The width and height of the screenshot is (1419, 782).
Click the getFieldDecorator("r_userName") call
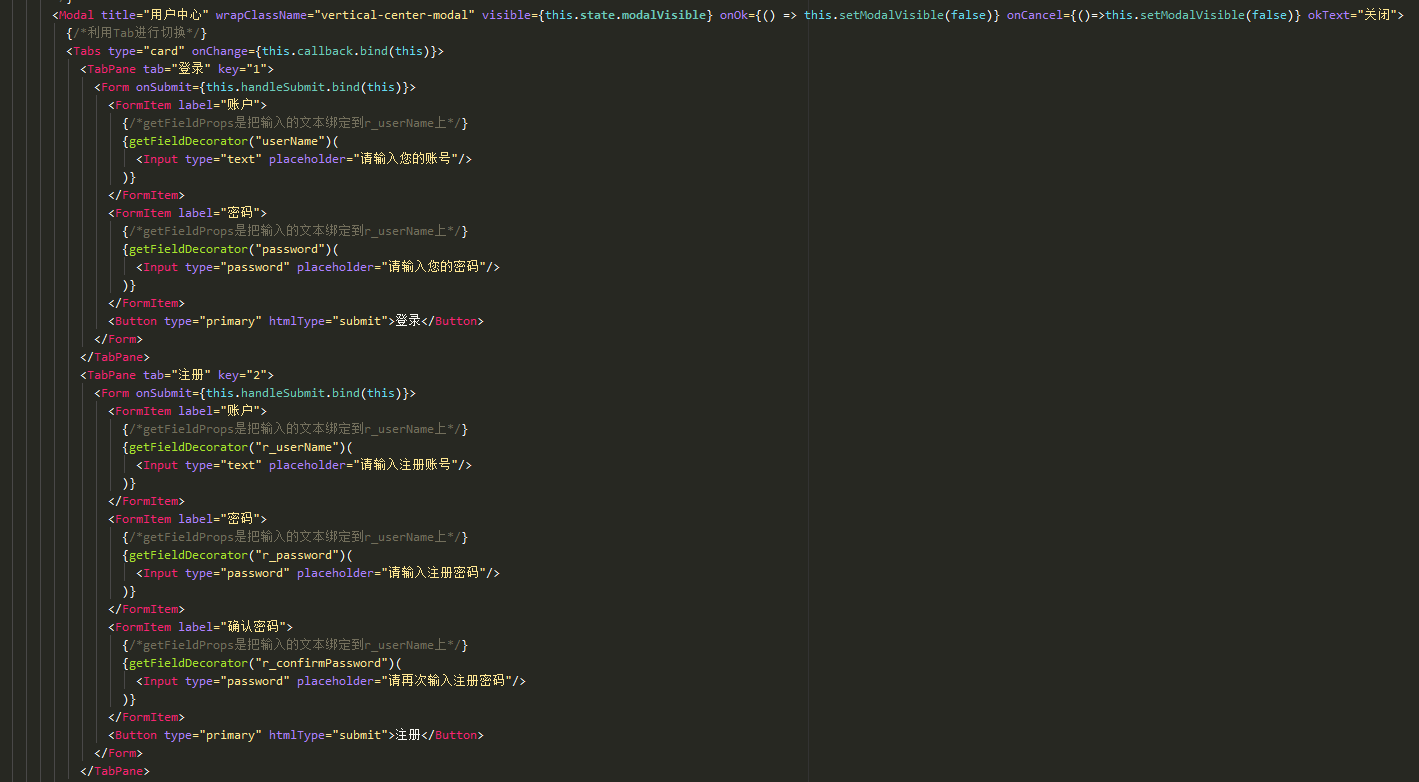click(238, 447)
